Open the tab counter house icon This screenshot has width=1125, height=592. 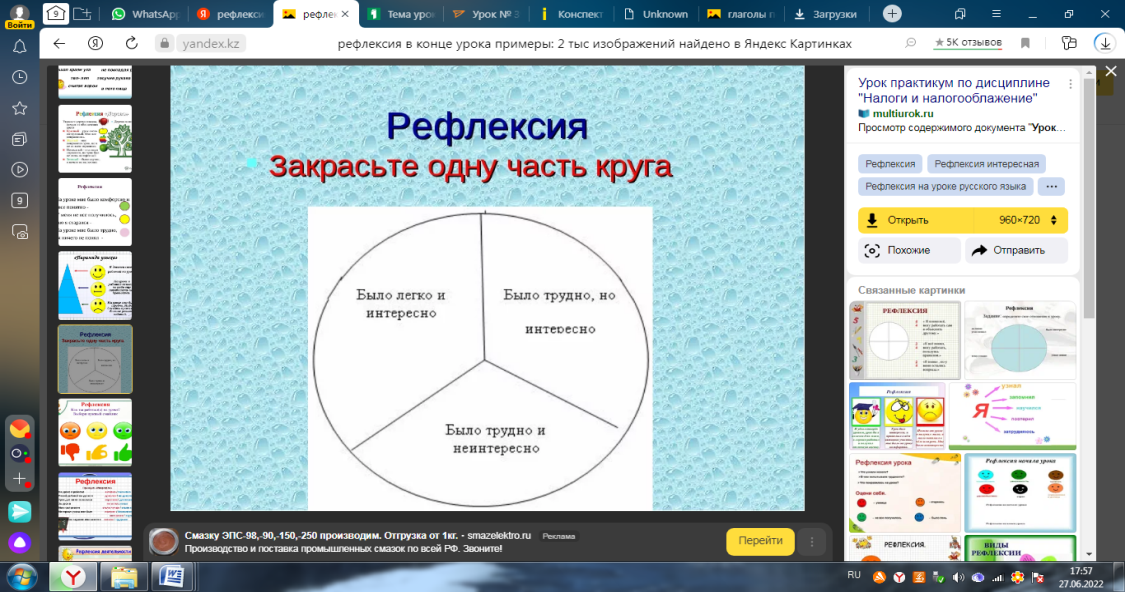(56, 14)
